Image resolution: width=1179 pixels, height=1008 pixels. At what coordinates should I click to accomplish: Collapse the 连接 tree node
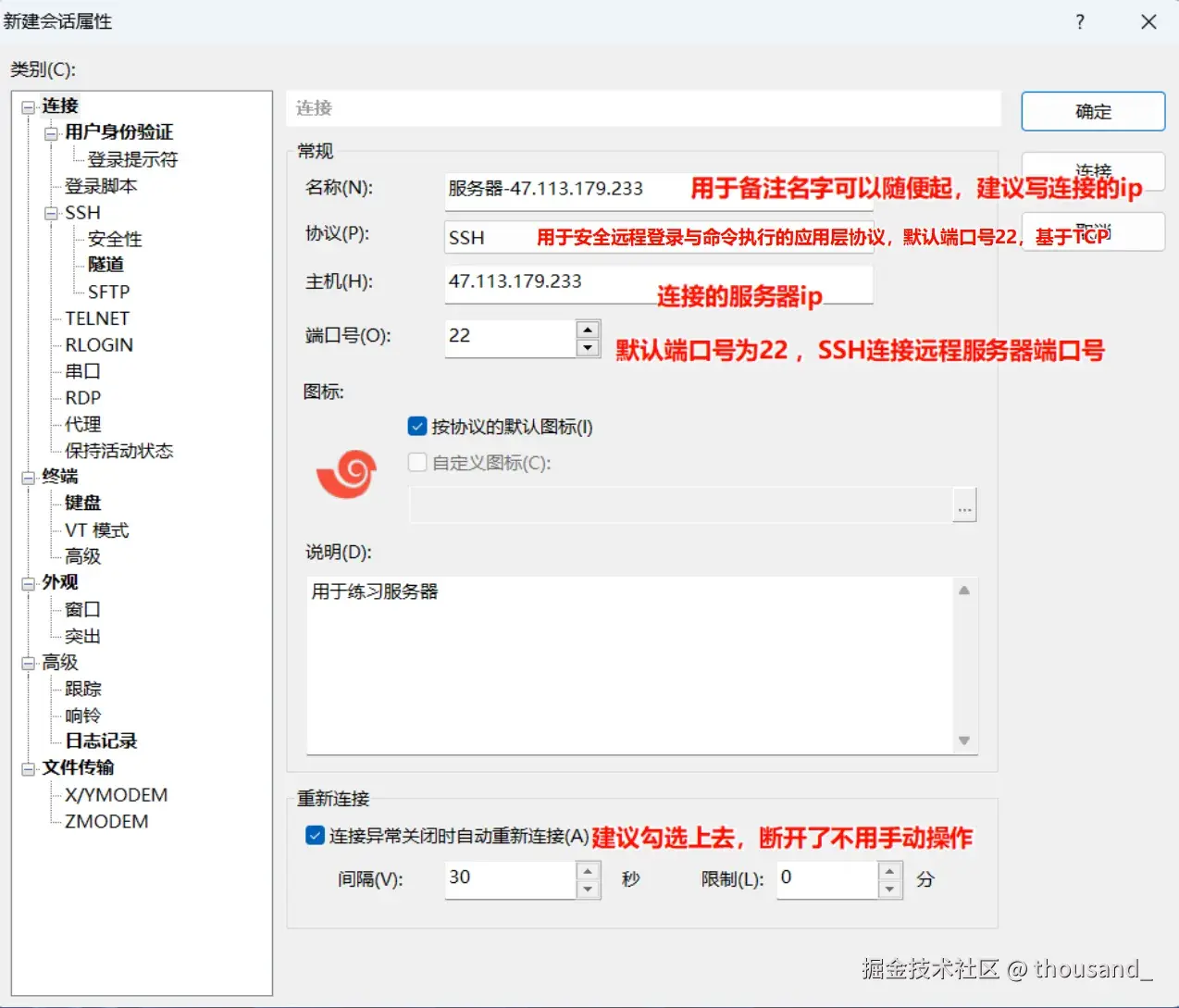[29, 107]
